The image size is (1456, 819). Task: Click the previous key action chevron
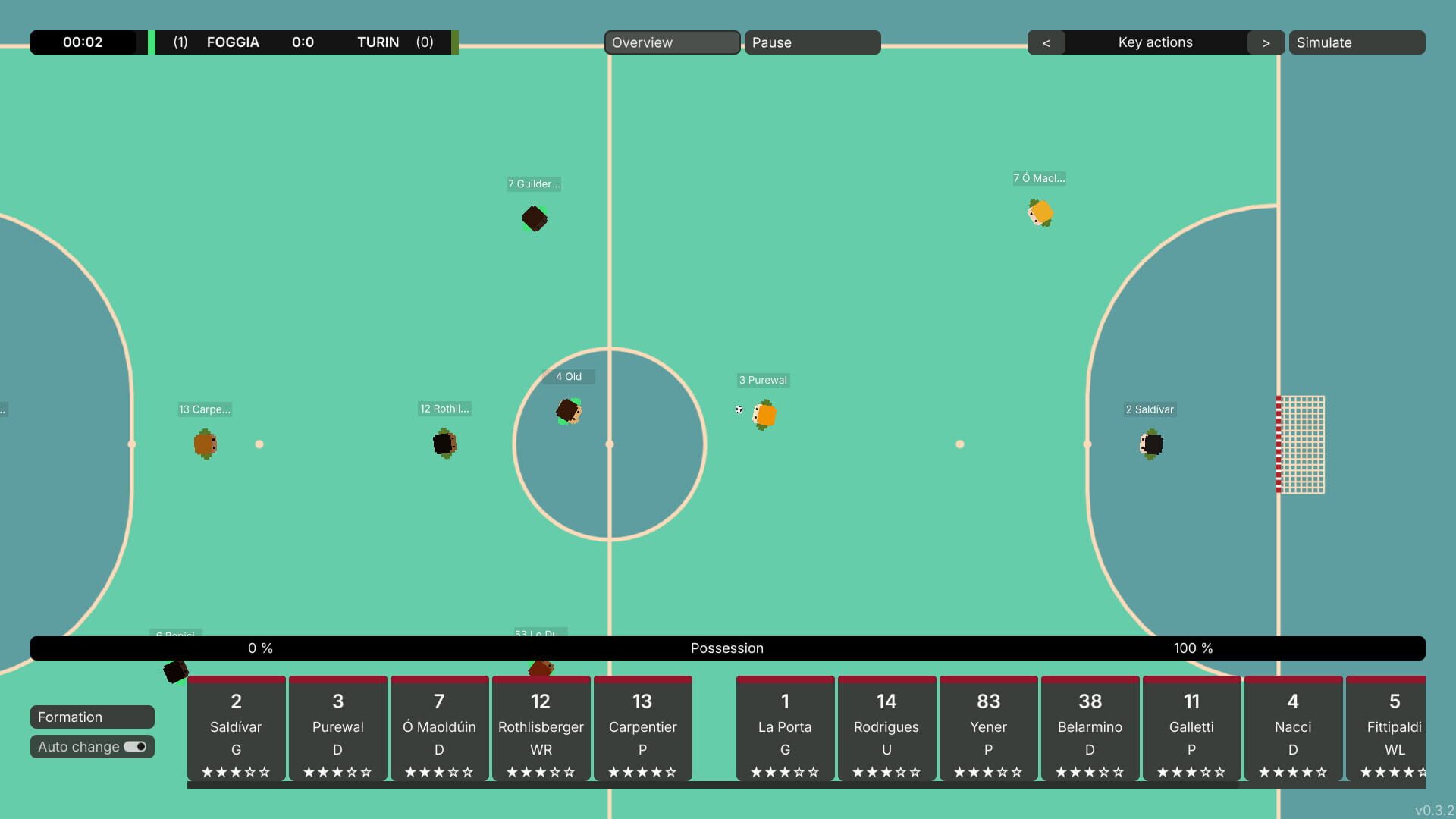1046,42
